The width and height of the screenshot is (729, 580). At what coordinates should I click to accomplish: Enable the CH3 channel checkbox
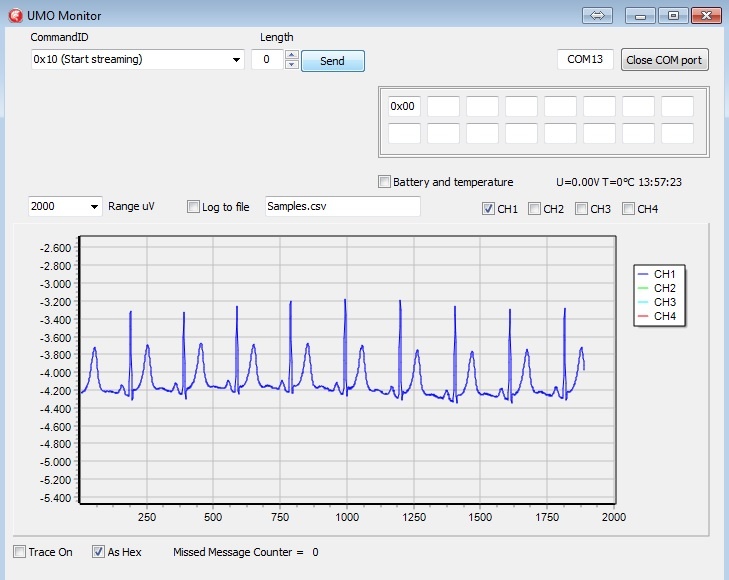[581, 209]
